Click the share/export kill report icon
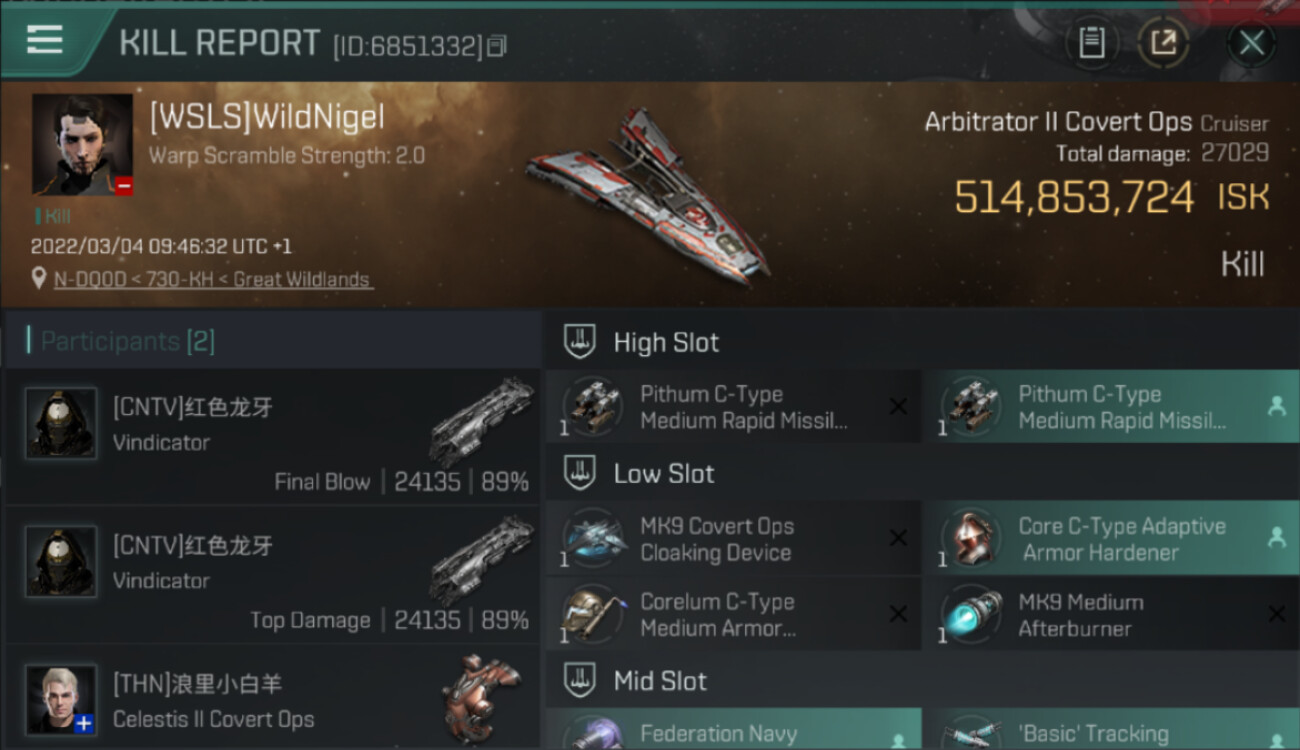This screenshot has width=1300, height=750. tap(1163, 42)
